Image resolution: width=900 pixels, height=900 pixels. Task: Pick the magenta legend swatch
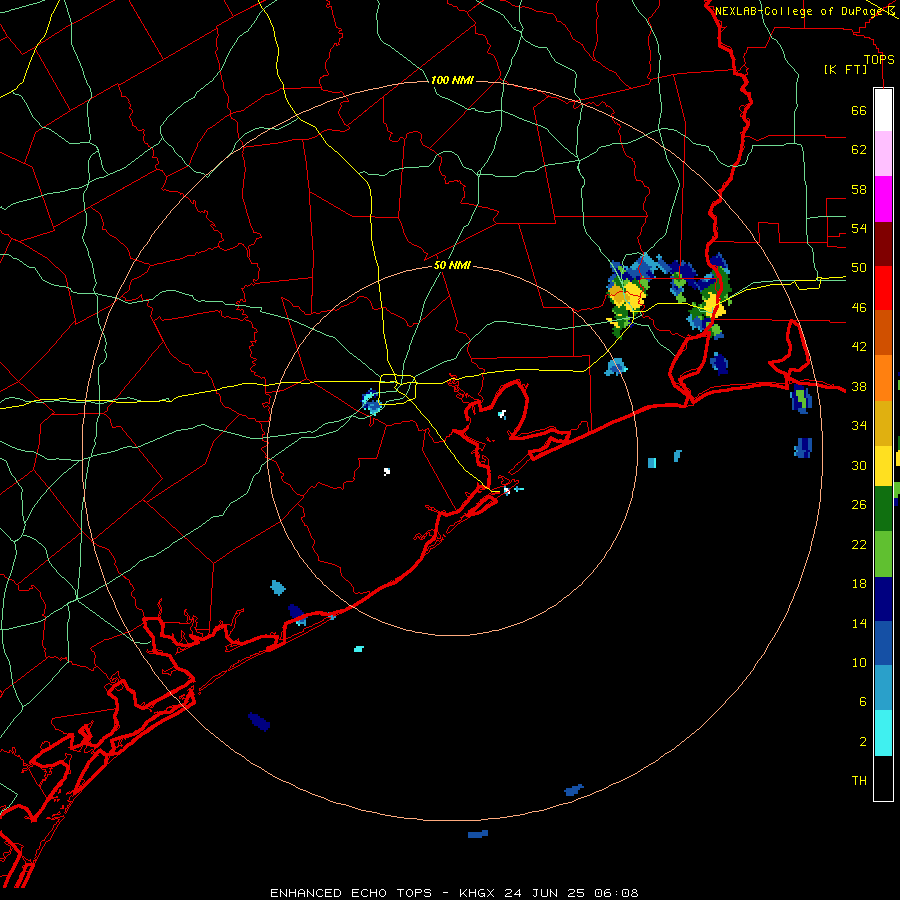(x=883, y=199)
